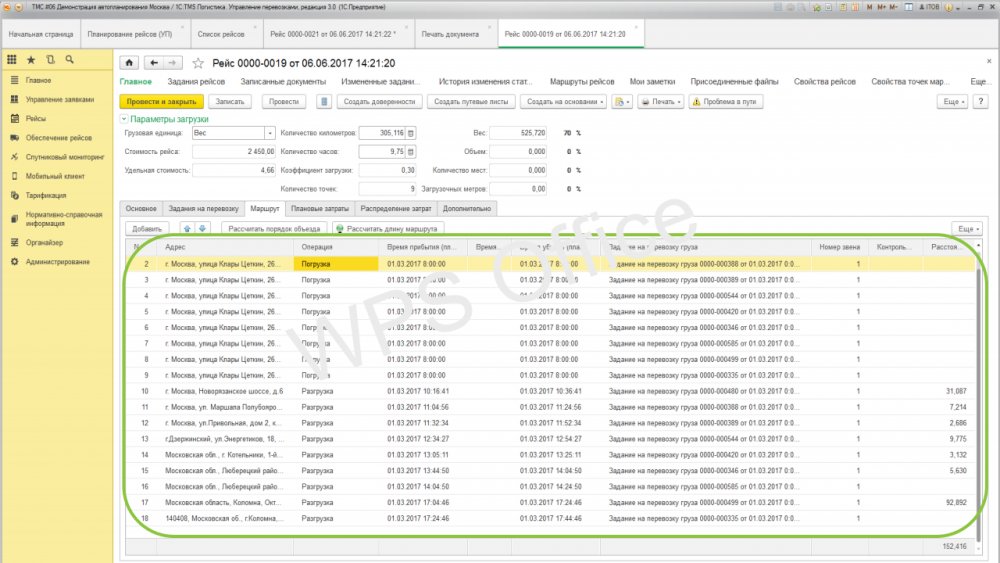Add this document to favorites star
1000x563 pixels.
click(197, 62)
